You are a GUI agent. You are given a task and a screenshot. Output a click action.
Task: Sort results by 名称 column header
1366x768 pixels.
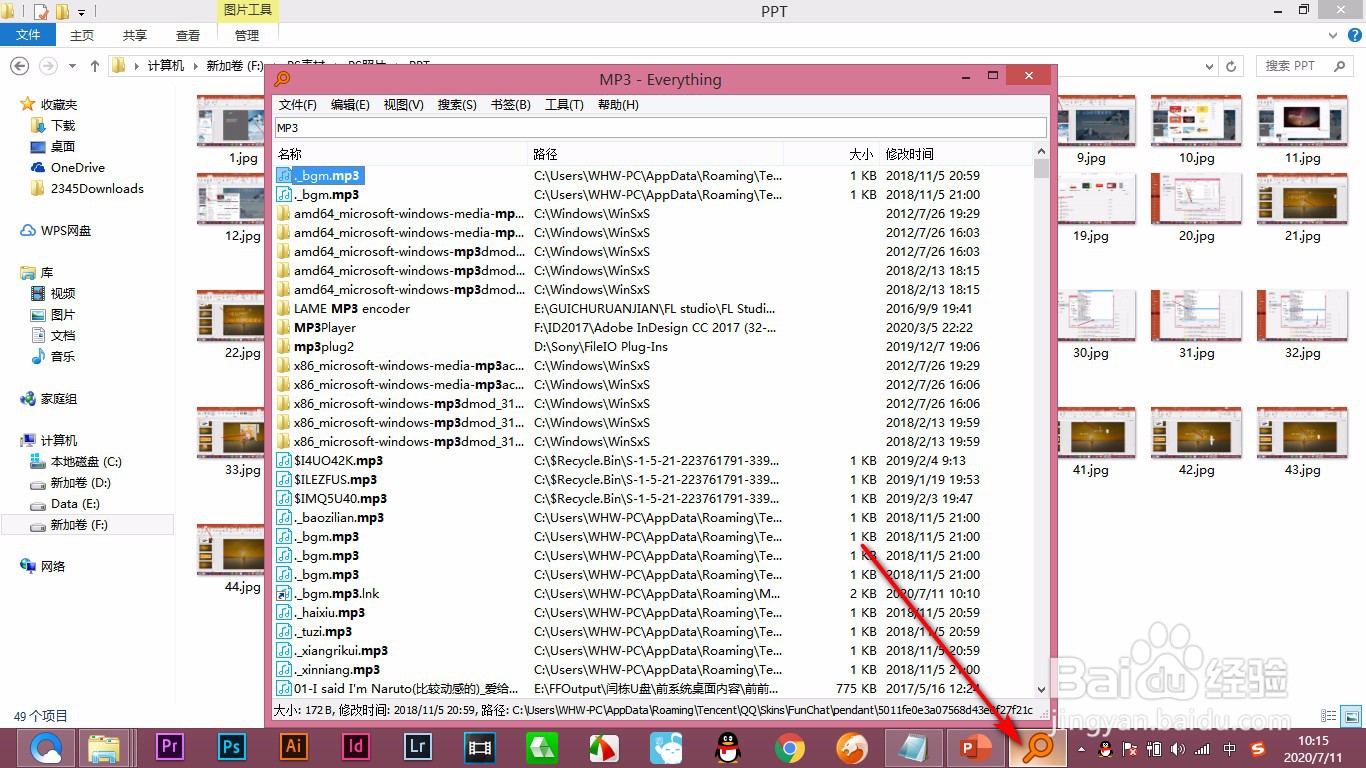pyautogui.click(x=401, y=154)
